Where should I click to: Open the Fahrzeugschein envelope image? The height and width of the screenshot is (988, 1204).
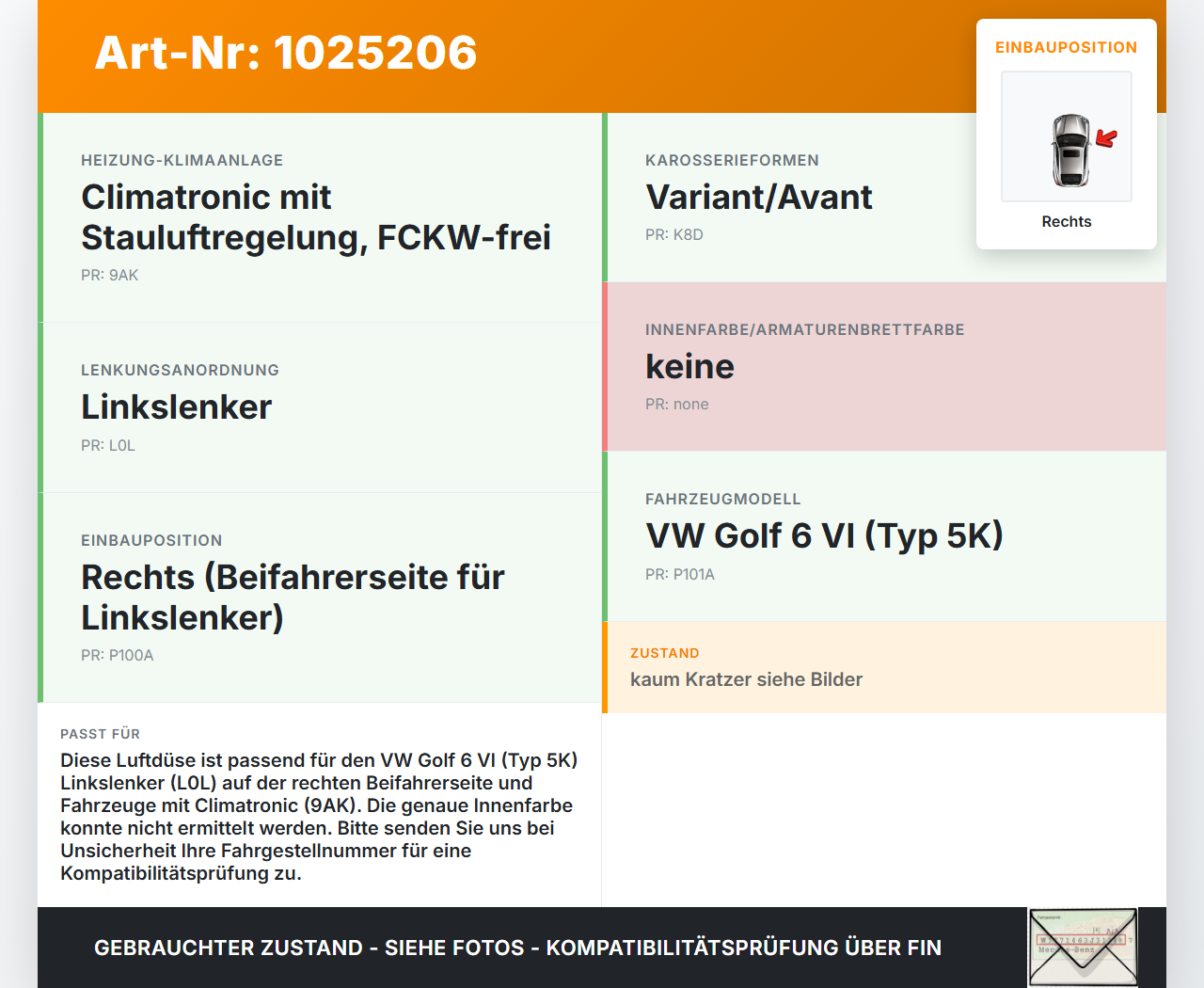[x=1082, y=947]
